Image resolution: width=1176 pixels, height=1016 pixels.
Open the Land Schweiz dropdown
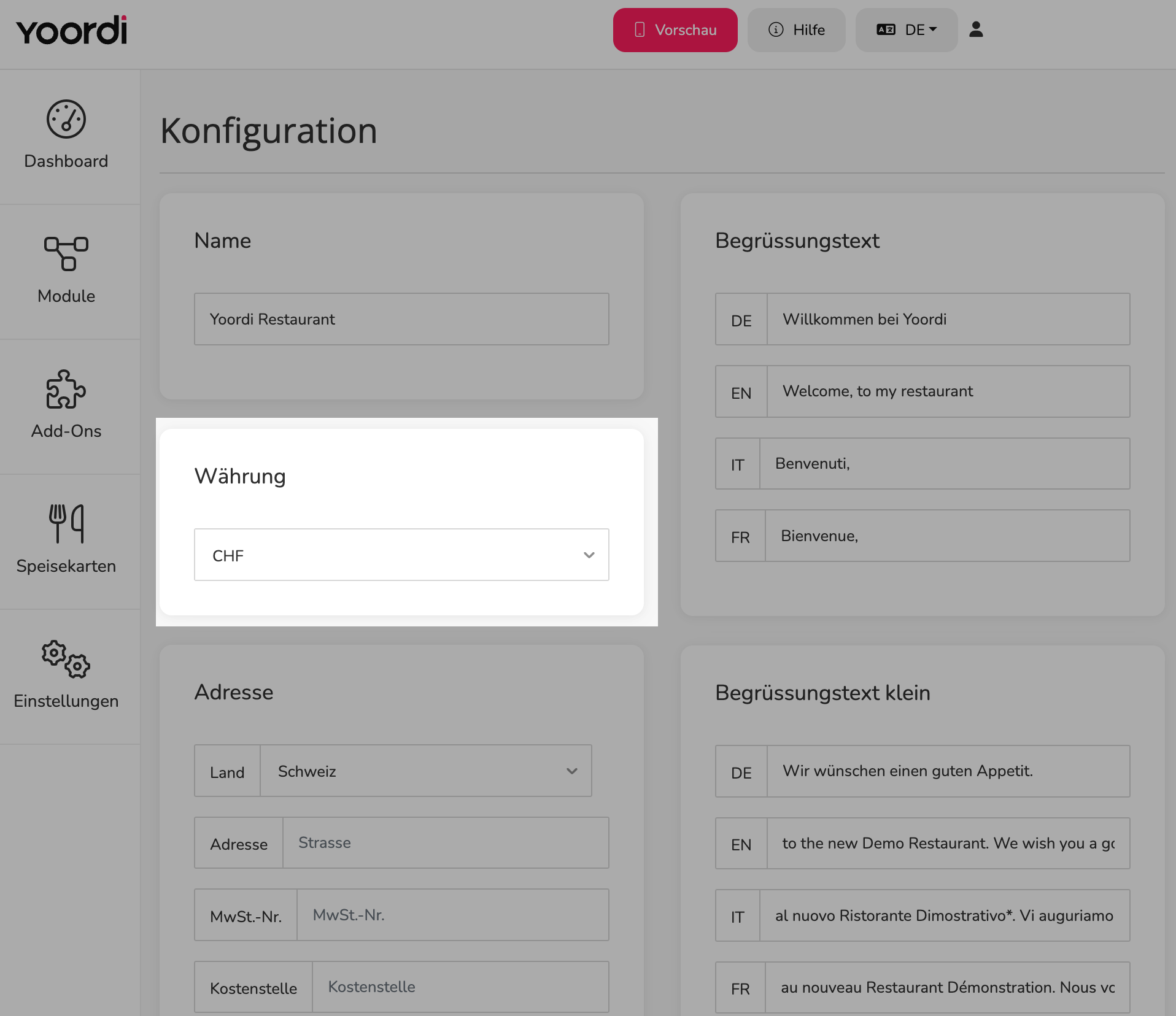tap(426, 771)
